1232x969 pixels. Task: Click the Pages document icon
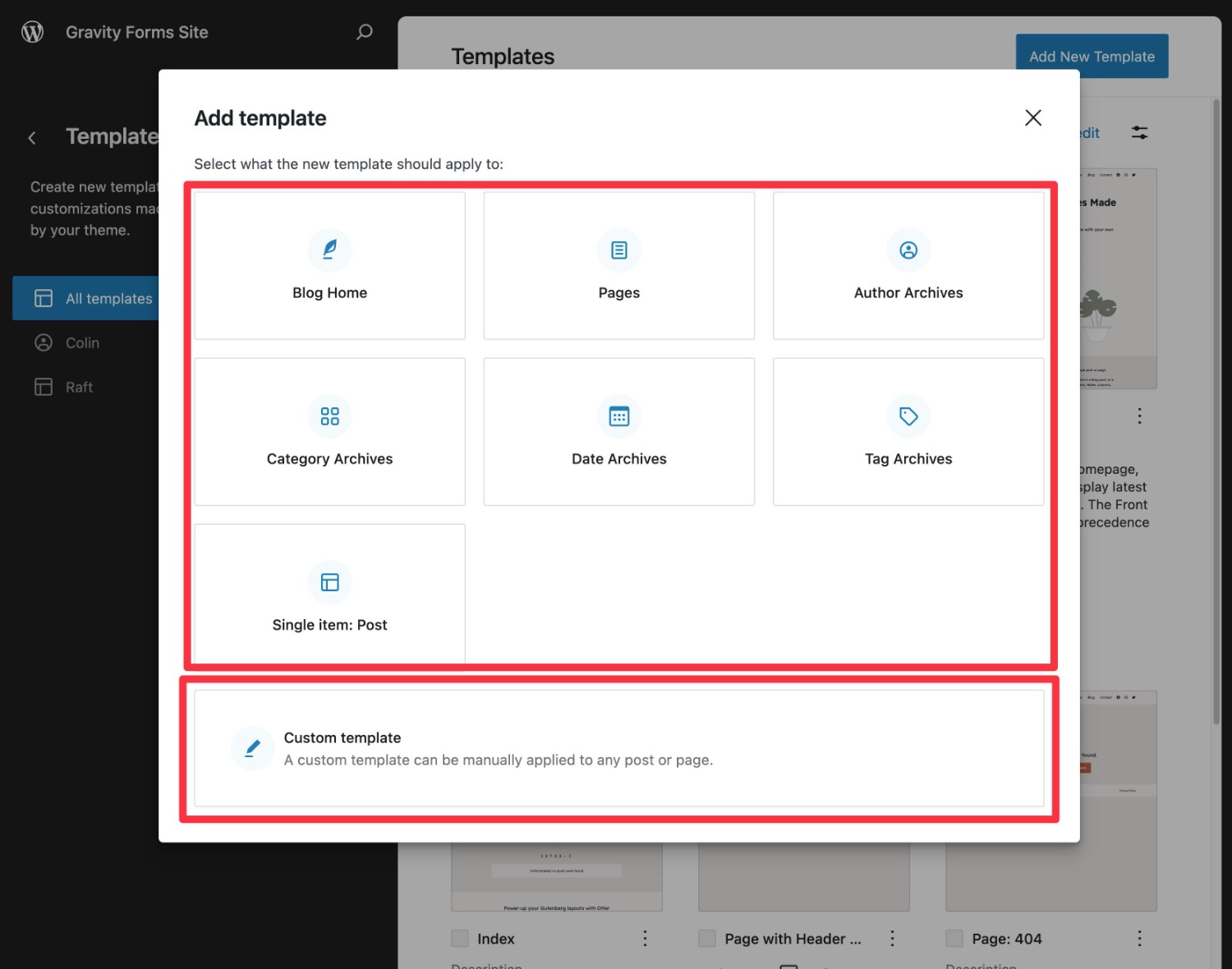coord(618,250)
